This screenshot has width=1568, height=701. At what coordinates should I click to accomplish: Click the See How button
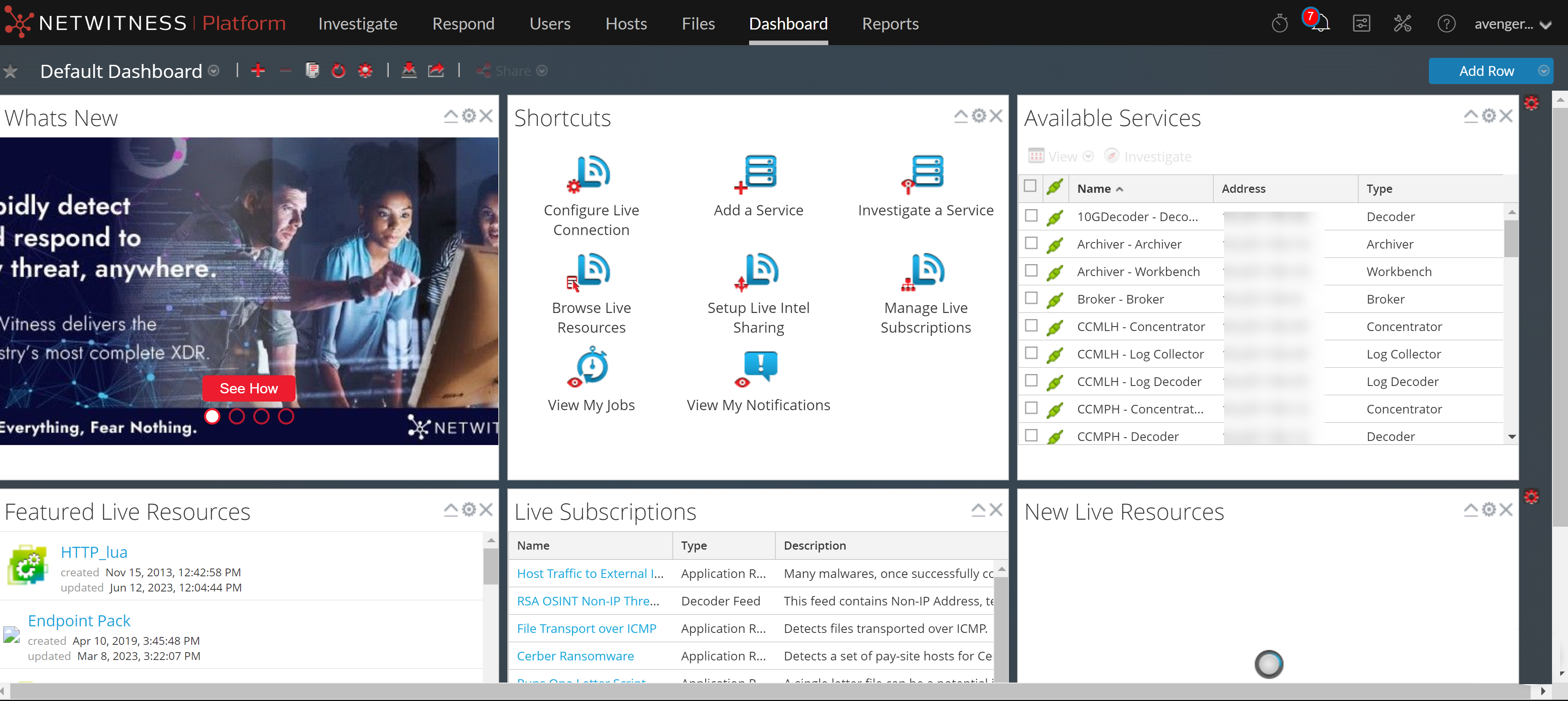coord(248,388)
